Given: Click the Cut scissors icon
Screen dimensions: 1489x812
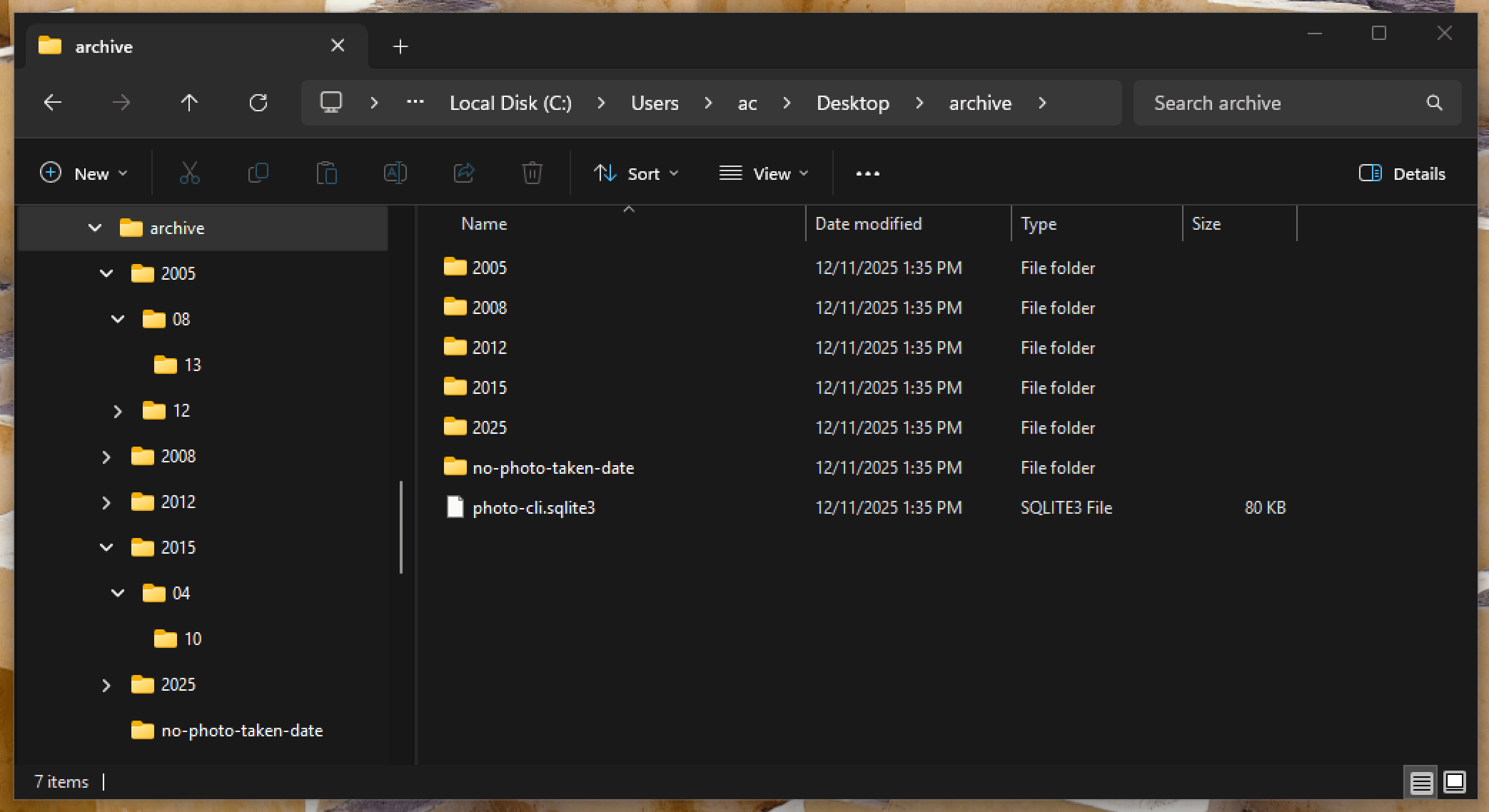Looking at the screenshot, I should (x=190, y=173).
